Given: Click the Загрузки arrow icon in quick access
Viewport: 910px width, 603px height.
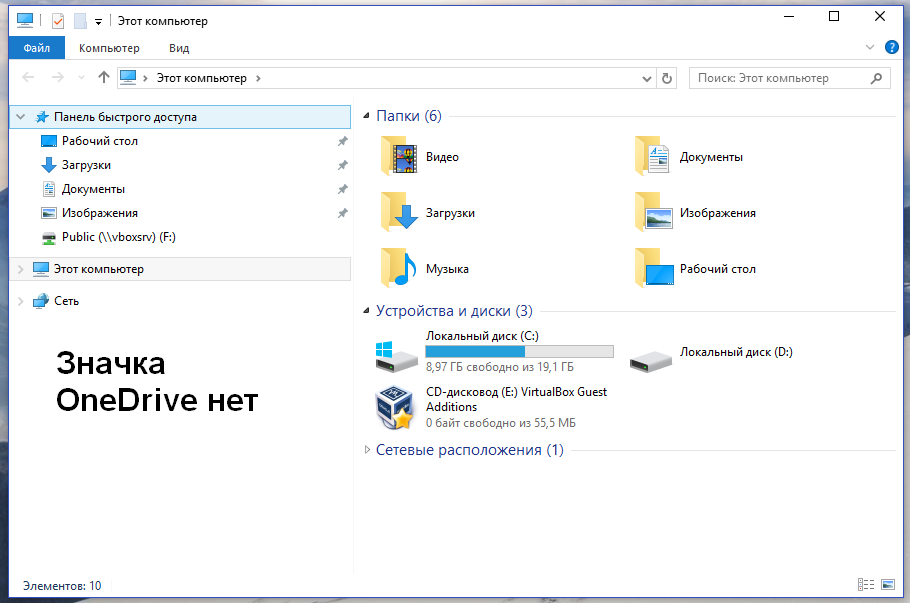Looking at the screenshot, I should click(x=49, y=165).
